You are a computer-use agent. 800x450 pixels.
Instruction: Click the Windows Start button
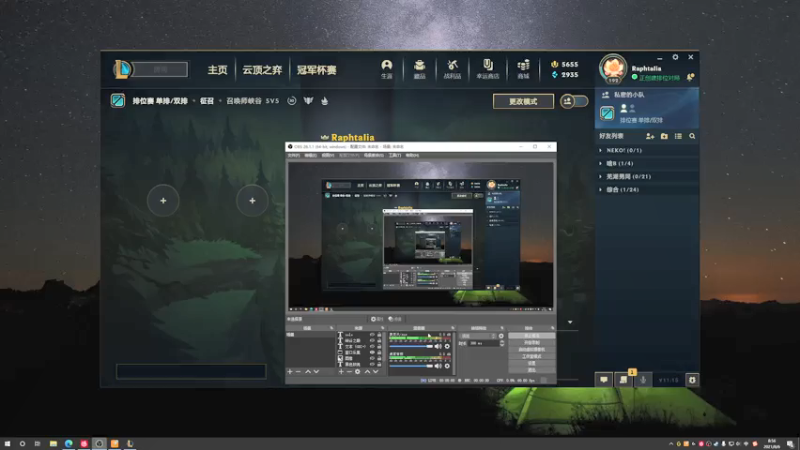7,443
